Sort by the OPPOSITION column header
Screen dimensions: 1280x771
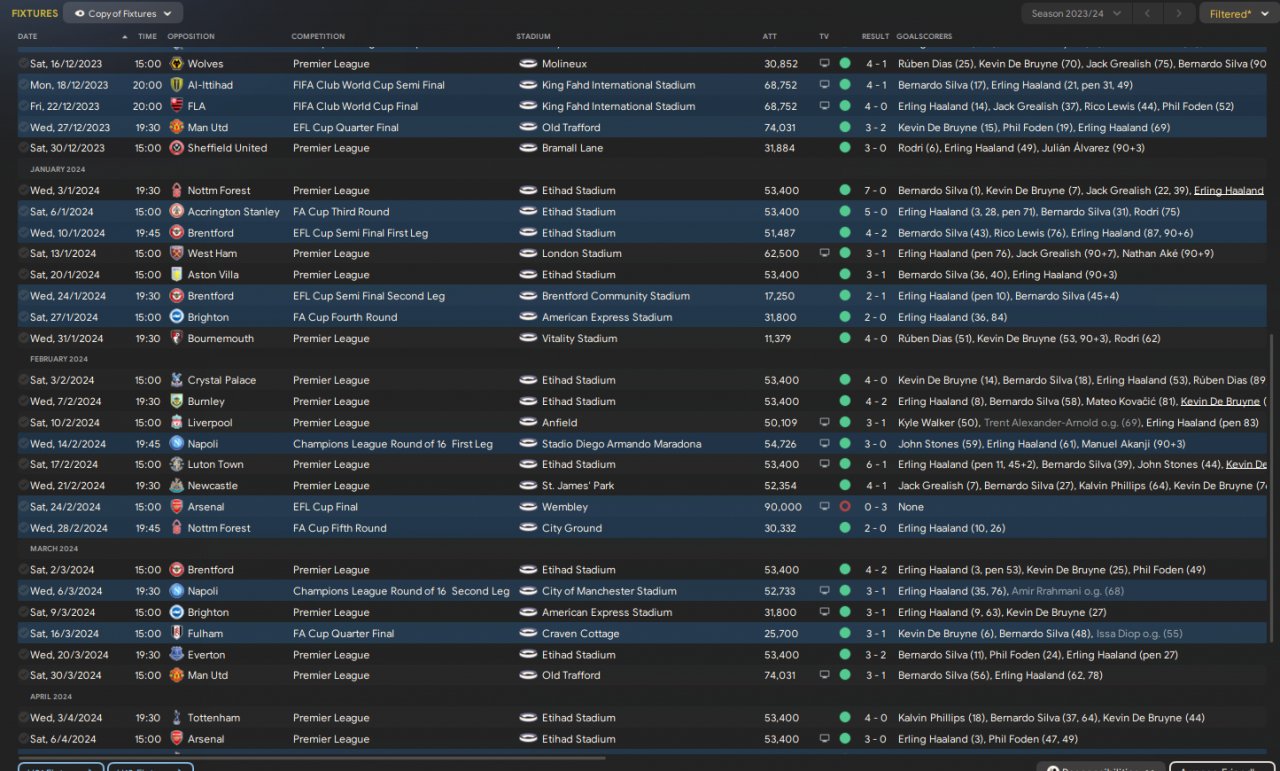click(191, 37)
